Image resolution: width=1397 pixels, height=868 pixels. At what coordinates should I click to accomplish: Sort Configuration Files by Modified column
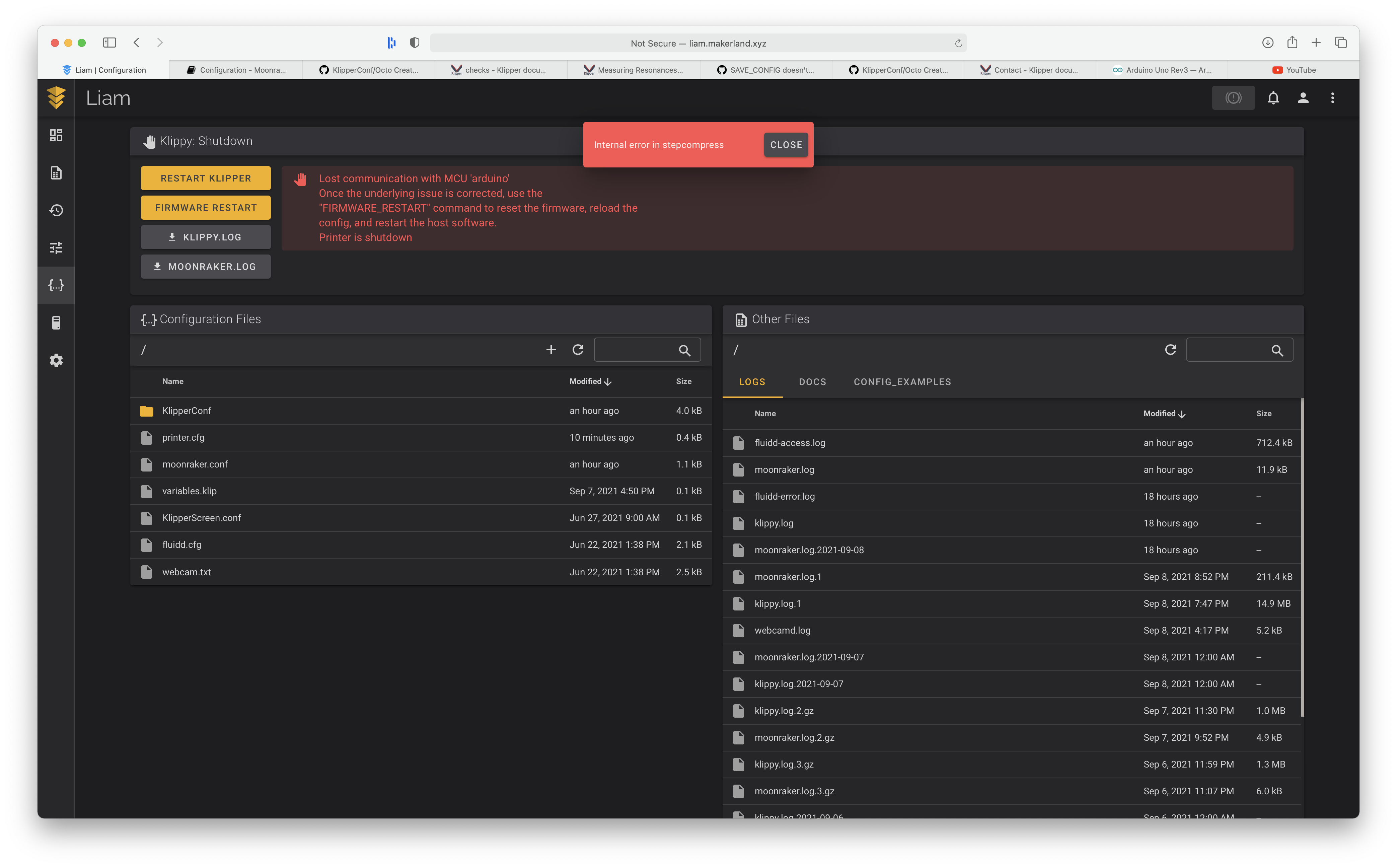pos(590,381)
